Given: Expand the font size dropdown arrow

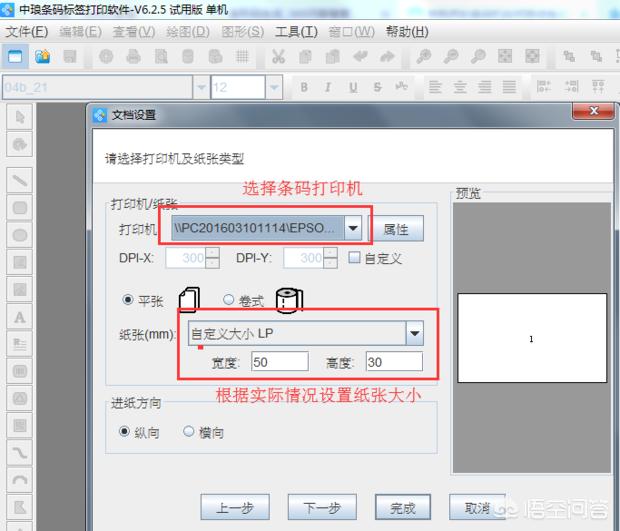Looking at the screenshot, I should pos(274,87).
